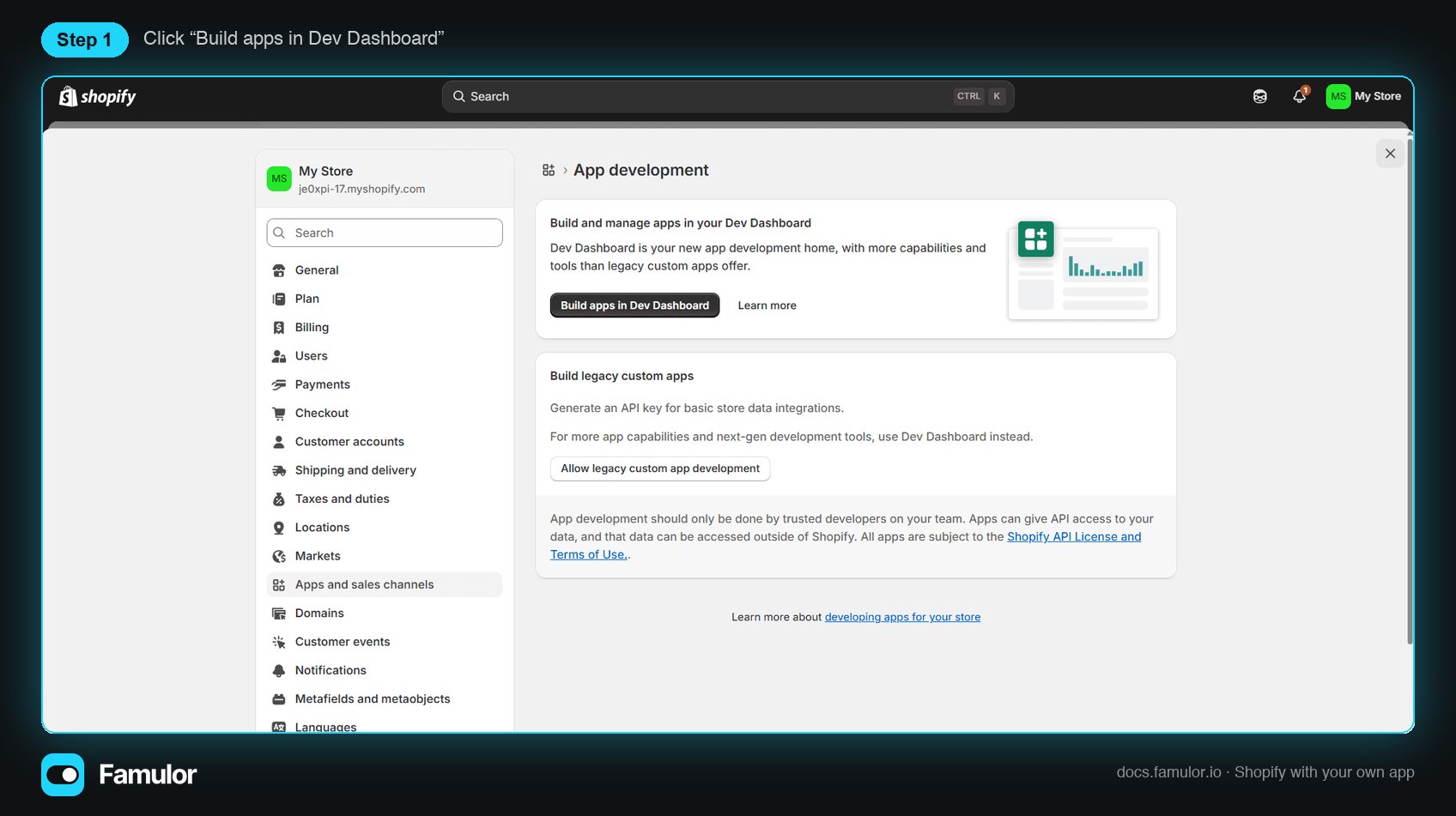The height and width of the screenshot is (816, 1456).
Task: Click Allow legacy custom app development
Action: pos(660,468)
